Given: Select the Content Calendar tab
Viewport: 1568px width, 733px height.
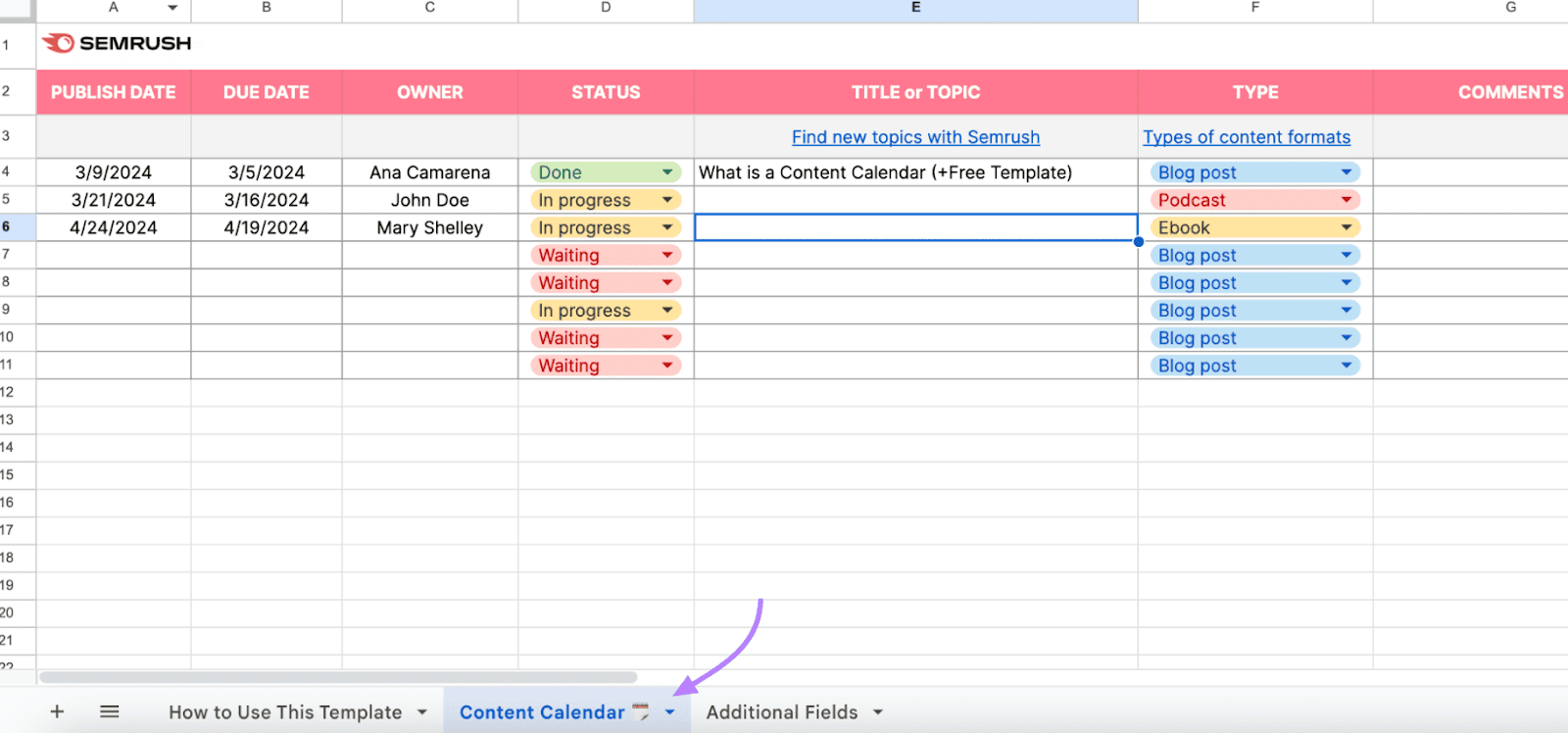Looking at the screenshot, I should [x=542, y=711].
